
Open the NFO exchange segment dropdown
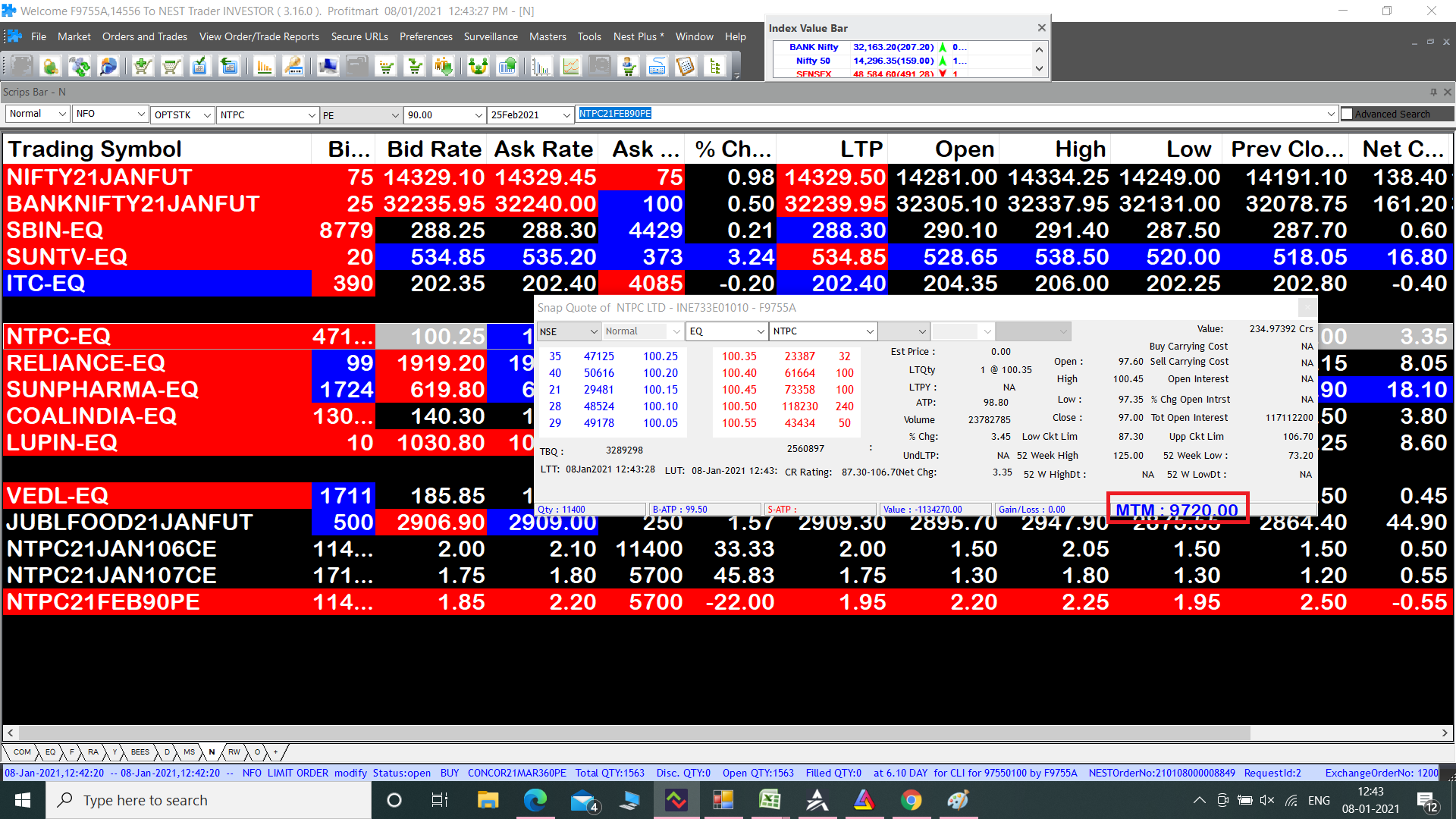(x=111, y=114)
